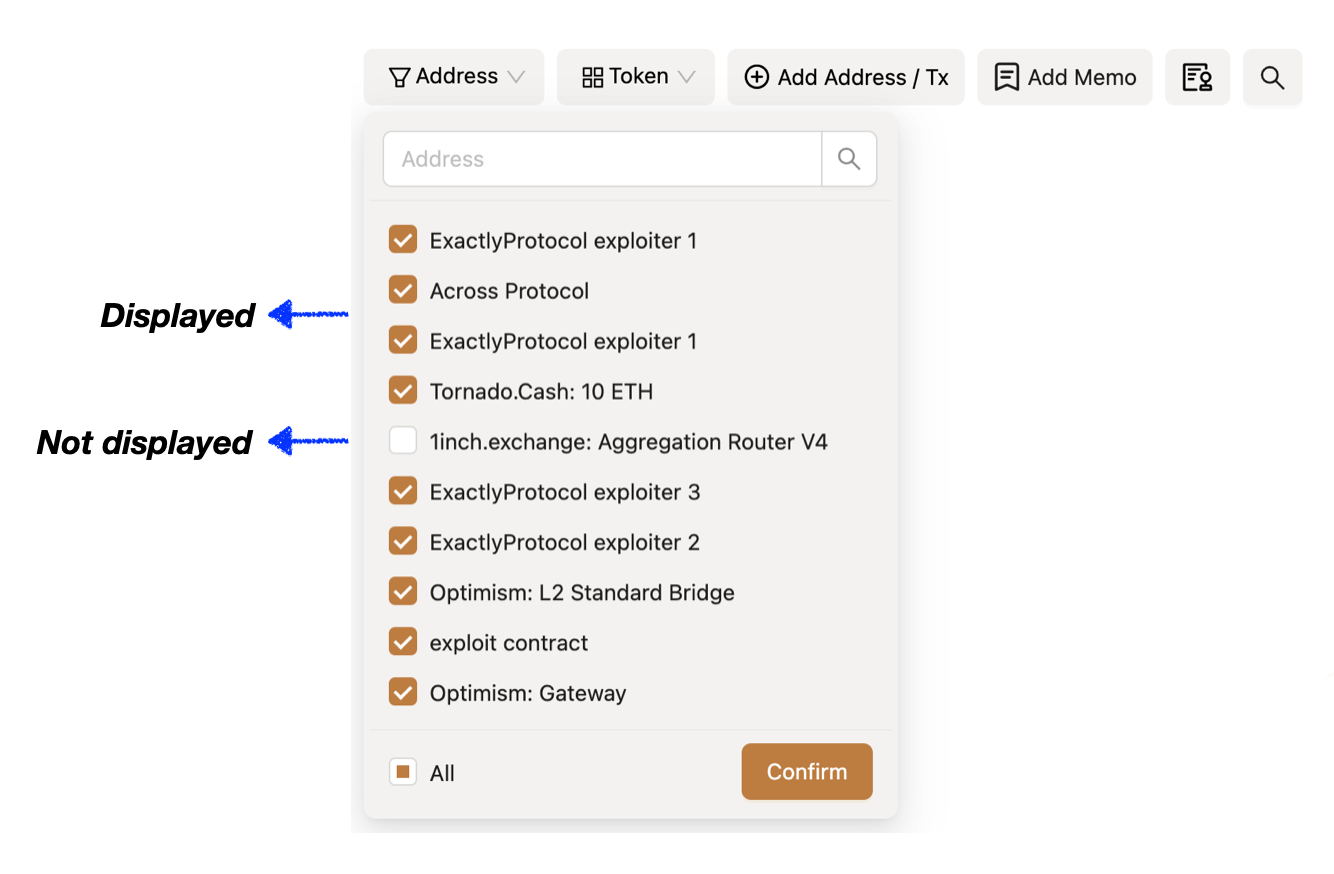This screenshot has width=1334, height=874.
Task: Open the search tool in the top toolbar
Action: [1272, 78]
